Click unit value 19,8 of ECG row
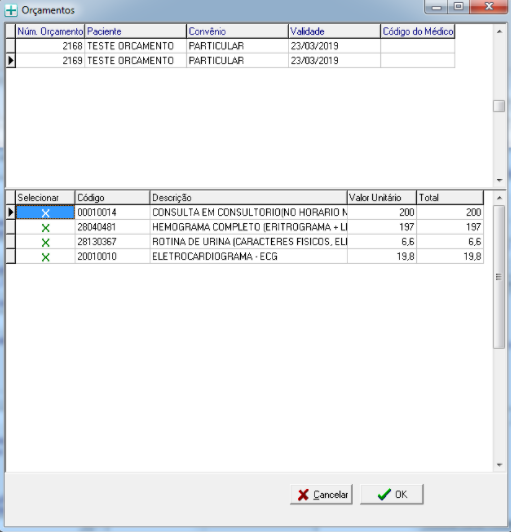The height and width of the screenshot is (532, 511). point(382,256)
